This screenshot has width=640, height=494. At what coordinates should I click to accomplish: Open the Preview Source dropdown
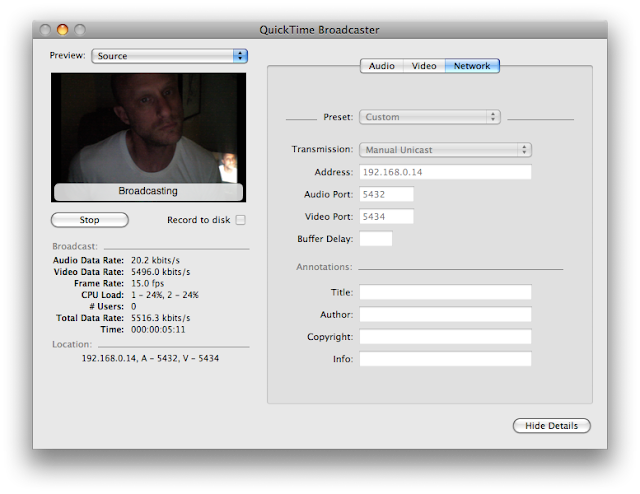click(x=169, y=56)
